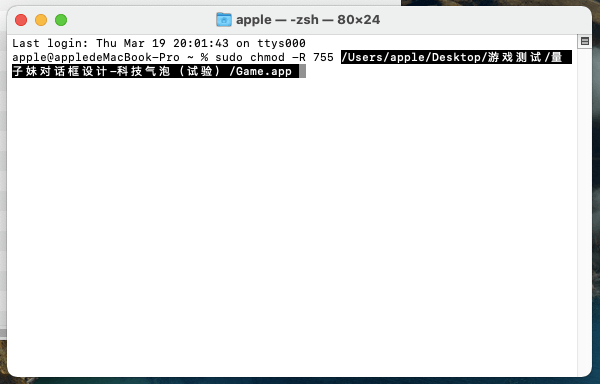Click "ttys000" in the login line
The image size is (600, 384).
tap(281, 43)
